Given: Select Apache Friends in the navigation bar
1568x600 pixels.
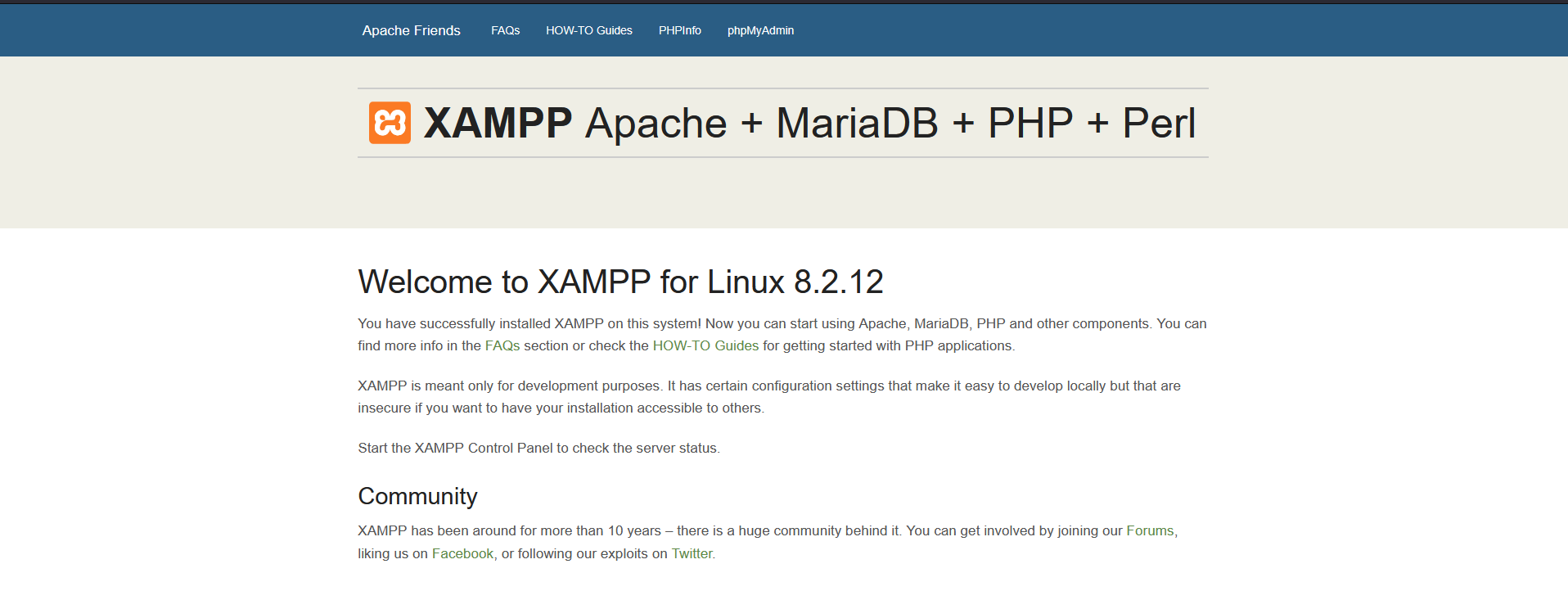Looking at the screenshot, I should [x=411, y=30].
